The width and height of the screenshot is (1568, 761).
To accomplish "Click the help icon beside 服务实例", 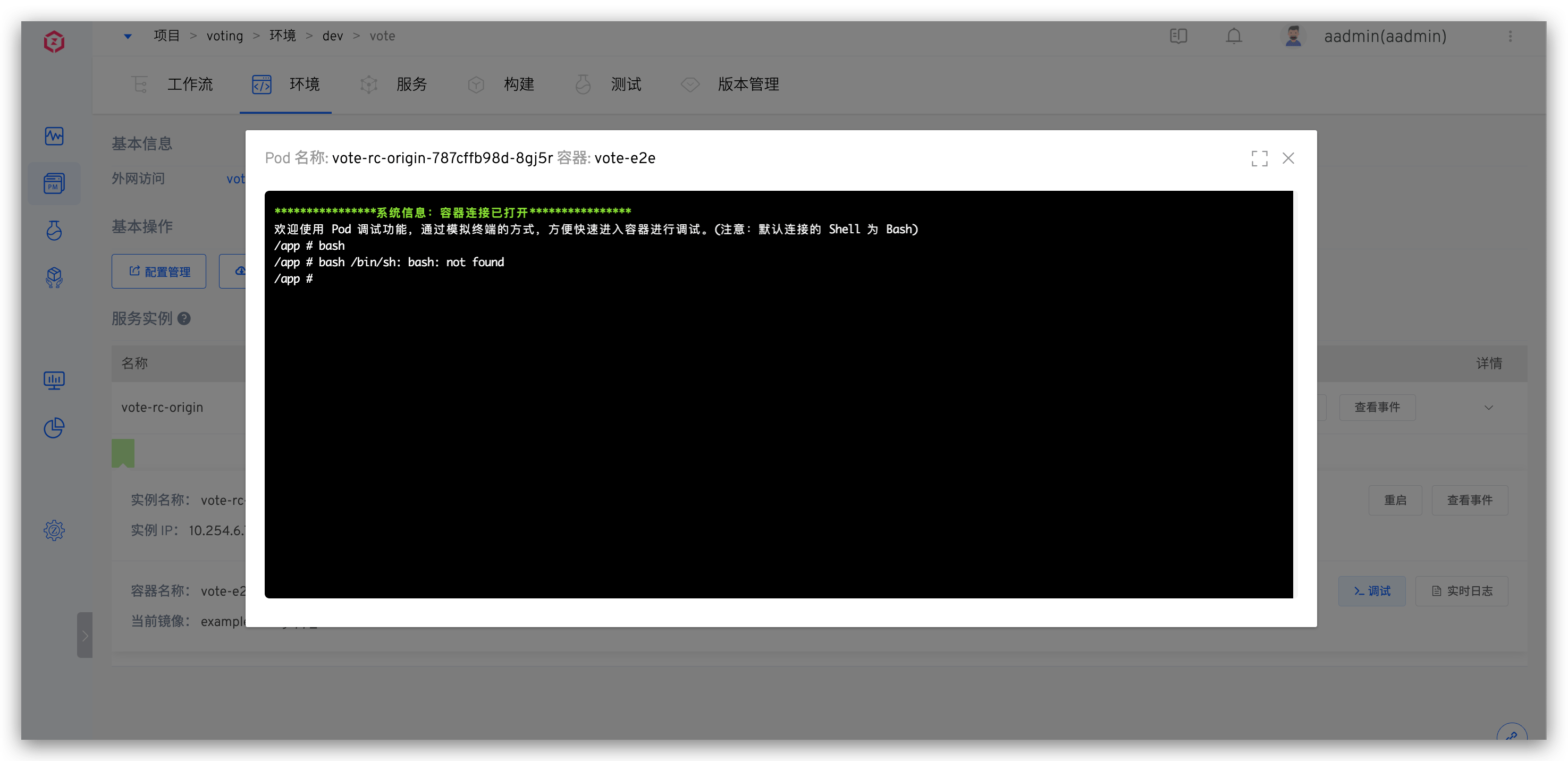I will tap(186, 318).
